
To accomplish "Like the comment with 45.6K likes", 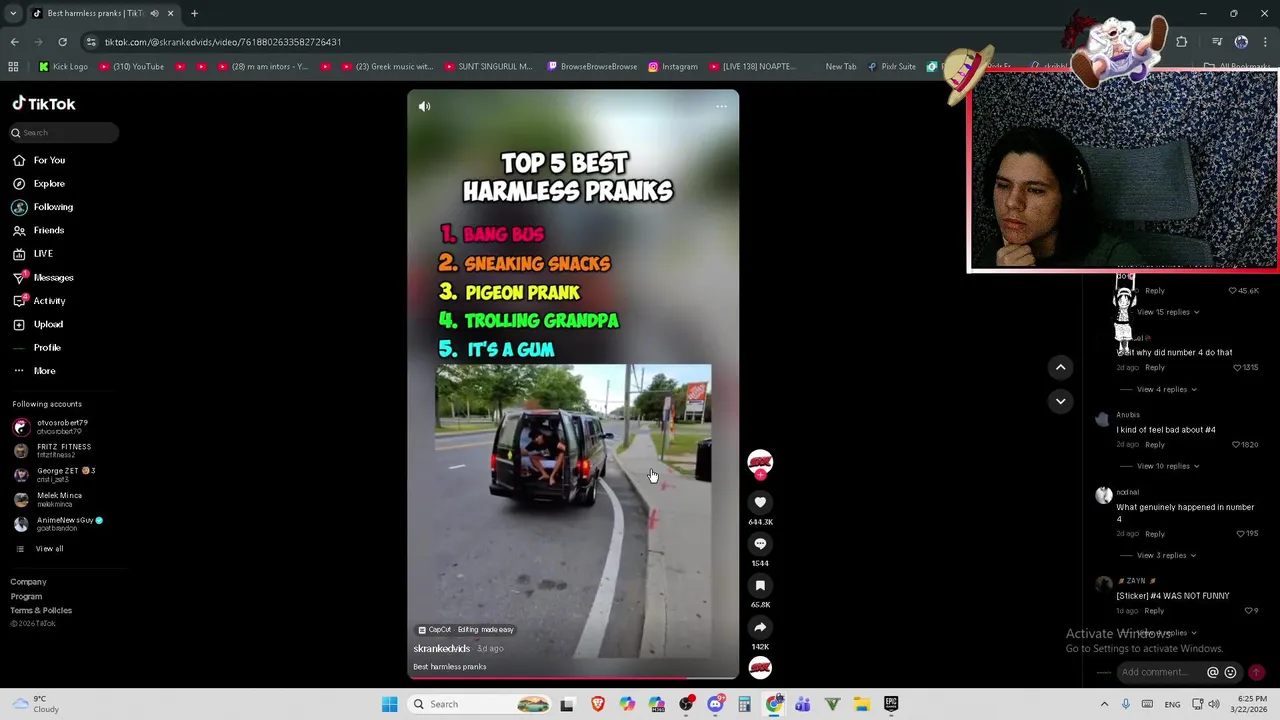I will (x=1233, y=291).
